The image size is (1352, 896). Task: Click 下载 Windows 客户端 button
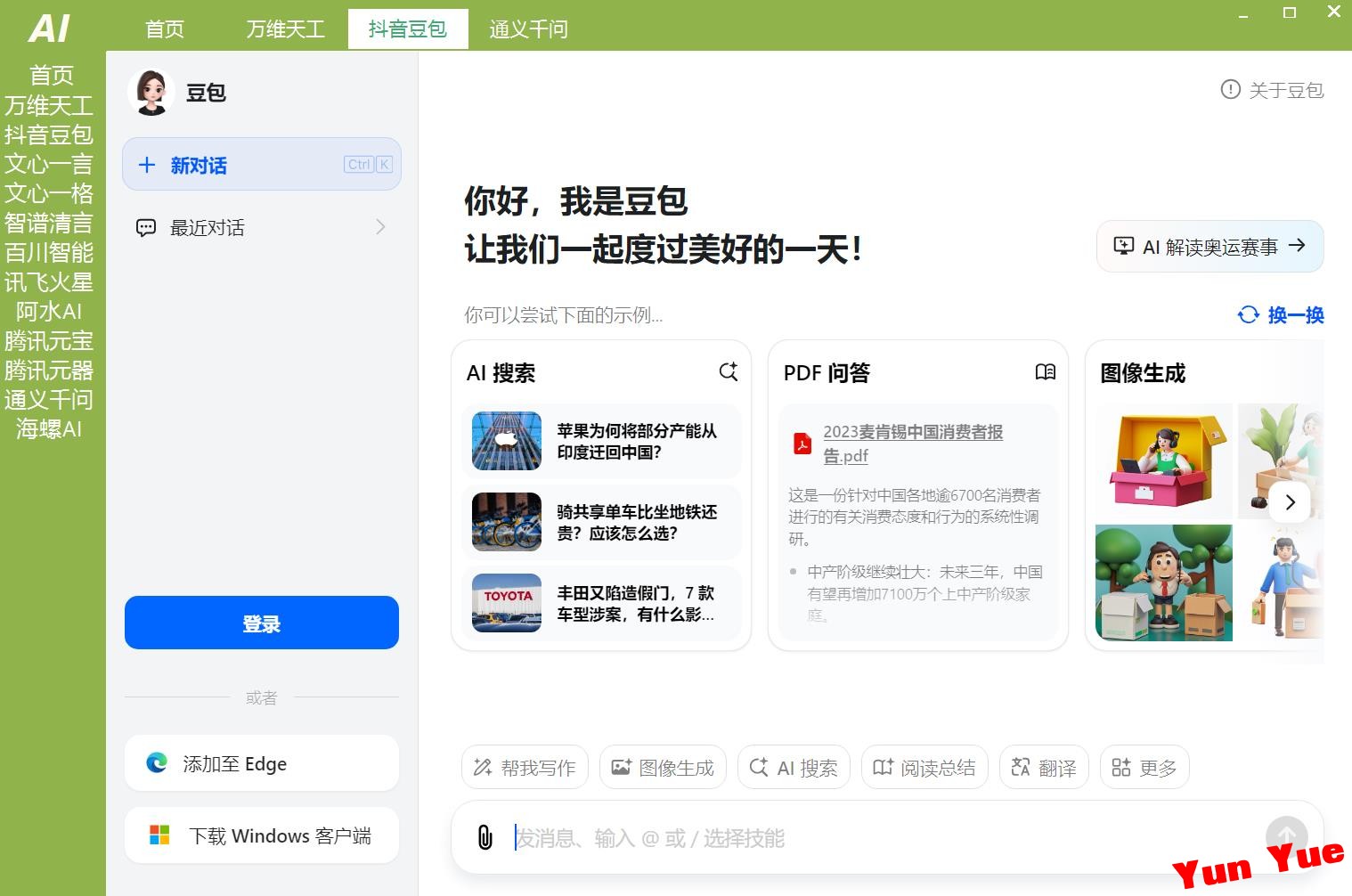click(x=262, y=835)
